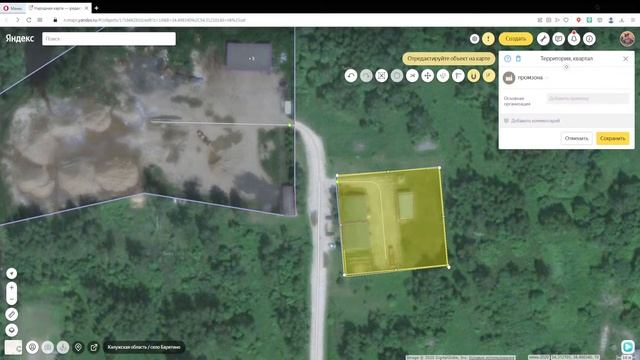Click the heart bookmark icon in address bar
Viewport: 640px width, 360px height.
tap(566, 20)
